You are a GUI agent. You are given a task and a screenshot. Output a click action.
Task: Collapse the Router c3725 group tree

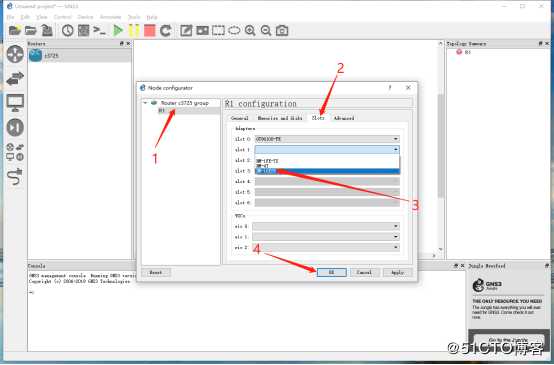(145, 103)
